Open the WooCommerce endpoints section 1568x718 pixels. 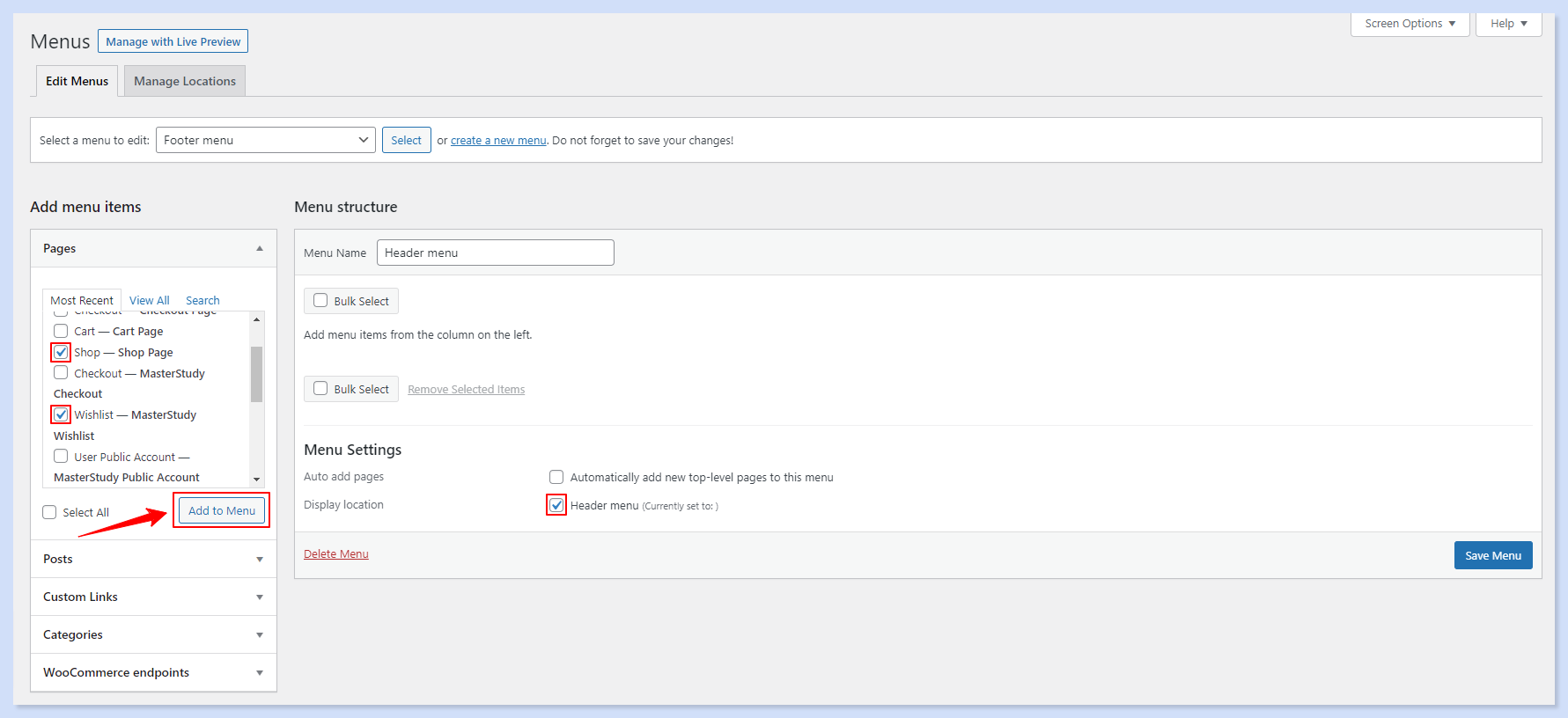click(260, 673)
